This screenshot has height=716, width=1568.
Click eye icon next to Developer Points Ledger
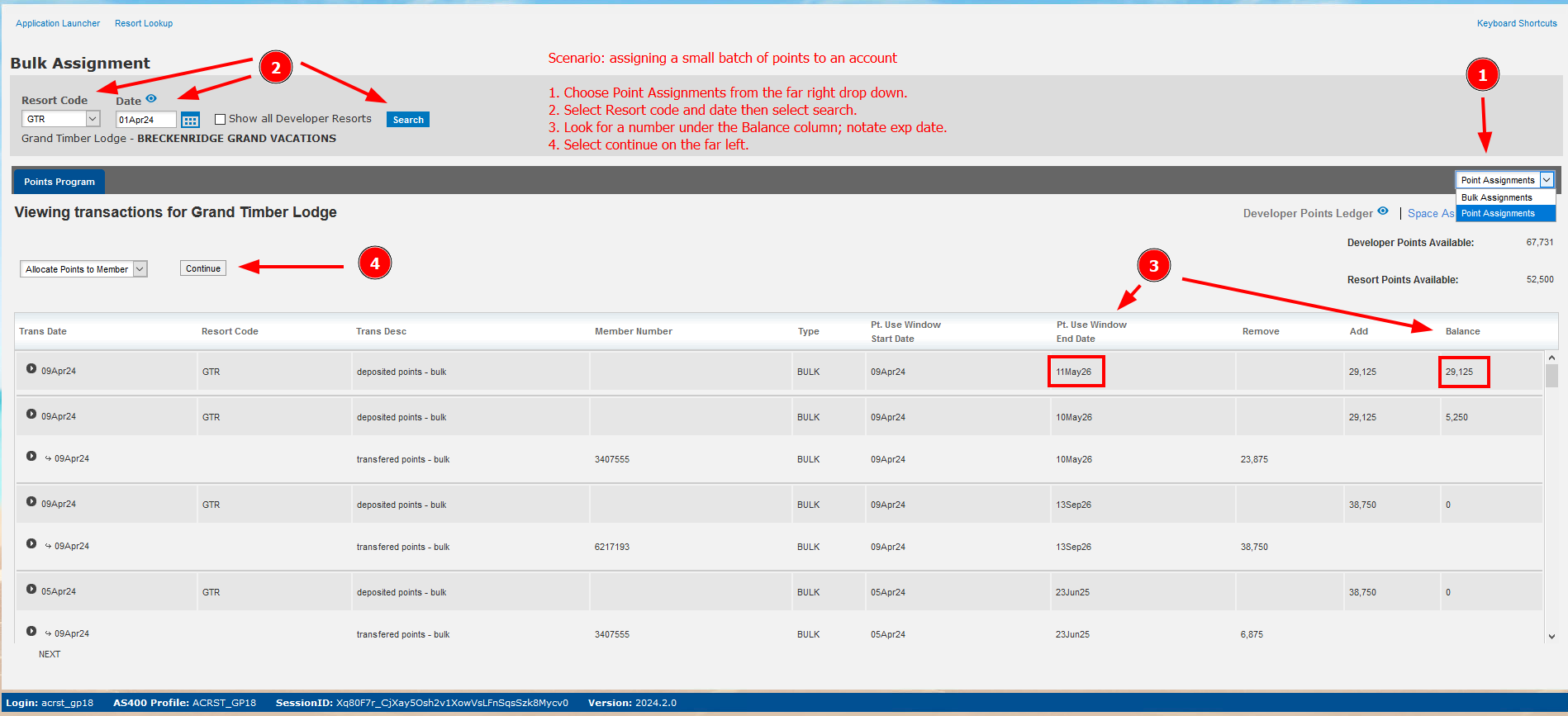[1383, 211]
